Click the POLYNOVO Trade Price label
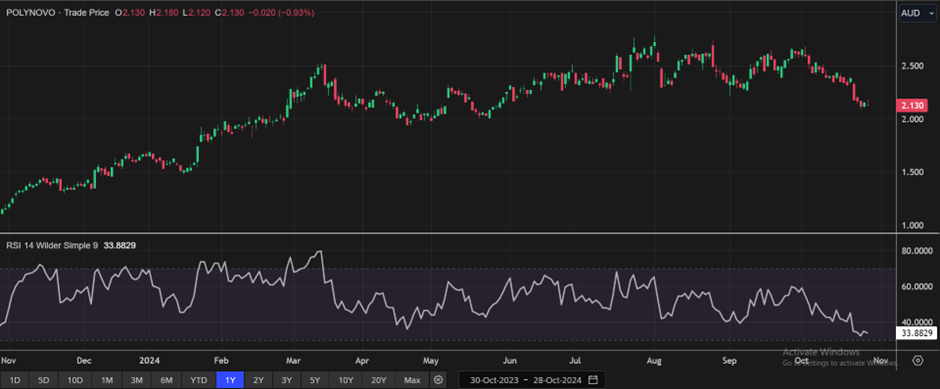Screen dimensions: 940x389 coord(58,13)
